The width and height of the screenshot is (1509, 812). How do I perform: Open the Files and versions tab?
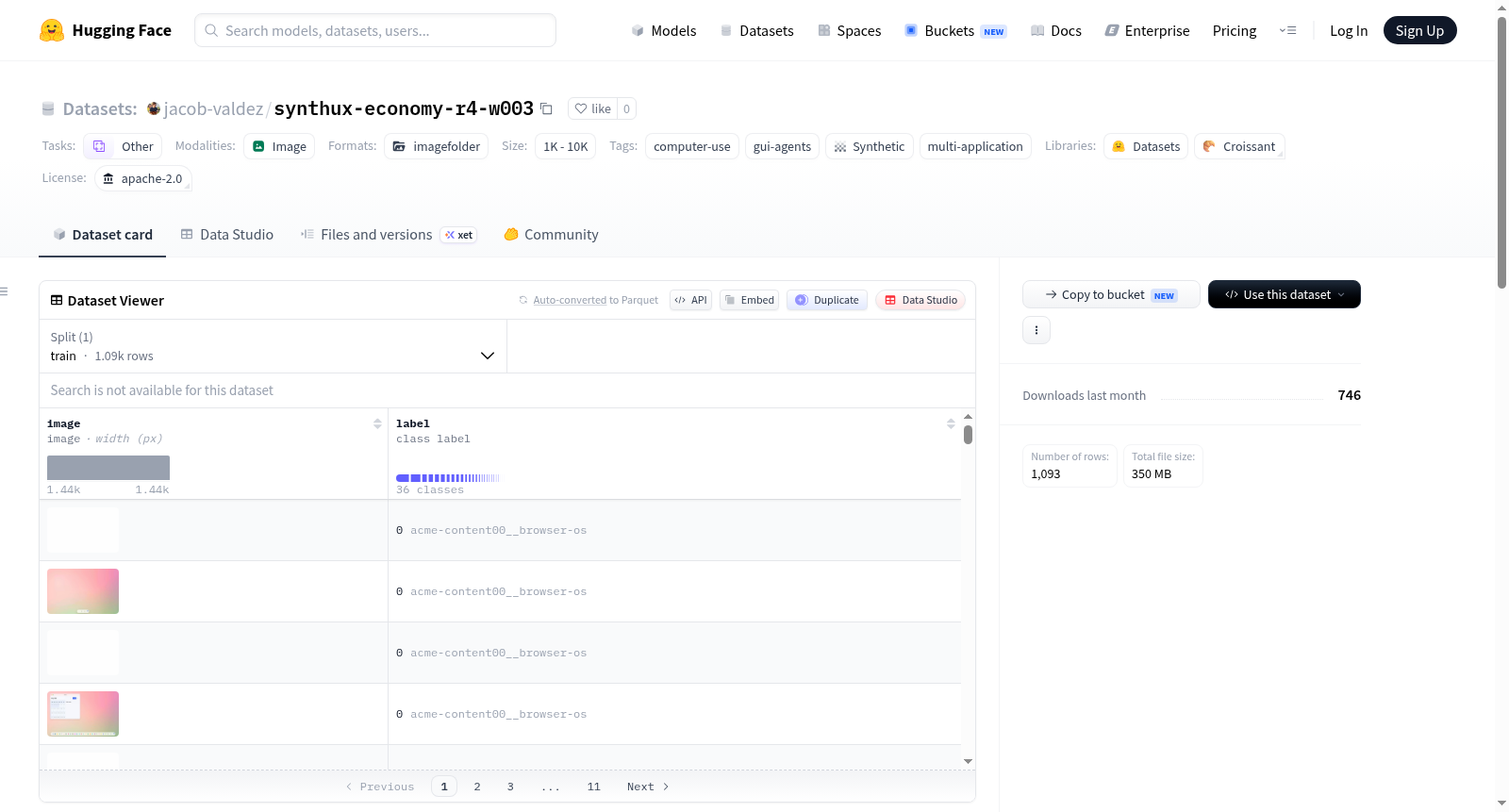pos(389,235)
